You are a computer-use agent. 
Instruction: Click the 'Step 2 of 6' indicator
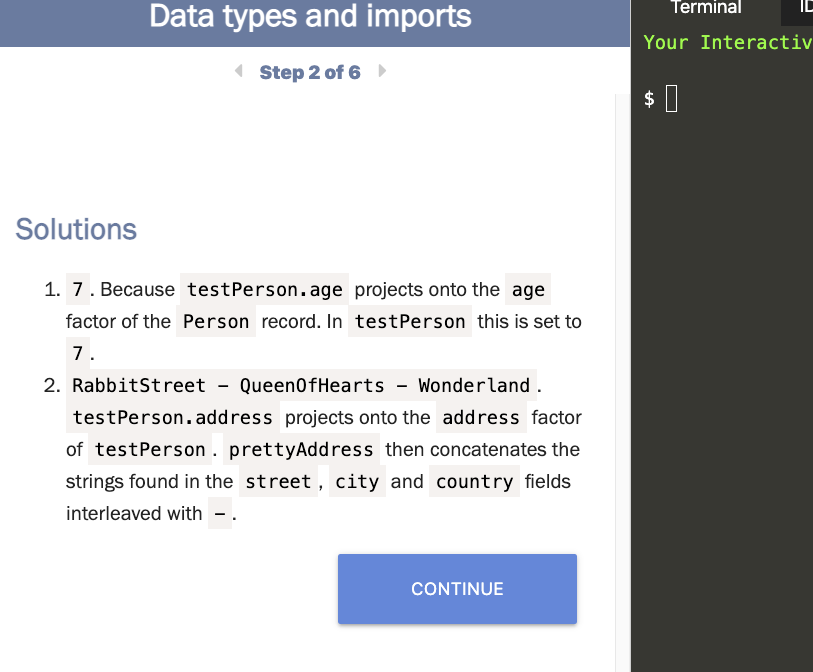pyautogui.click(x=310, y=72)
